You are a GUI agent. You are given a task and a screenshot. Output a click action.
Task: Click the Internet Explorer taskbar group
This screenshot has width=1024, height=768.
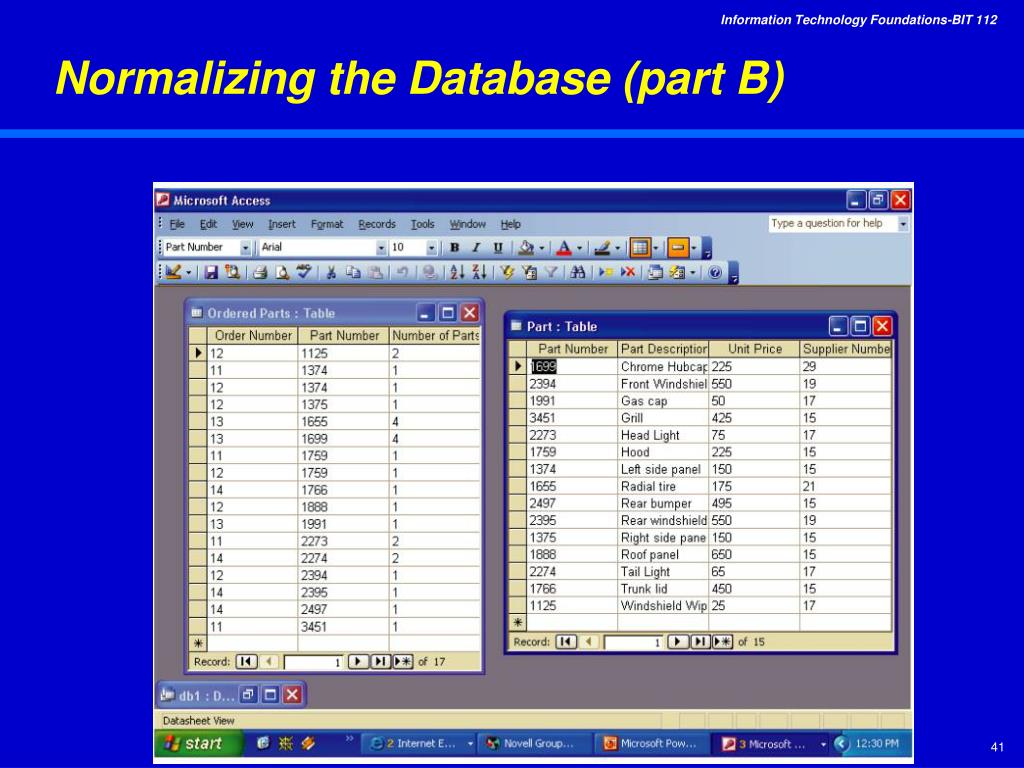(421, 743)
